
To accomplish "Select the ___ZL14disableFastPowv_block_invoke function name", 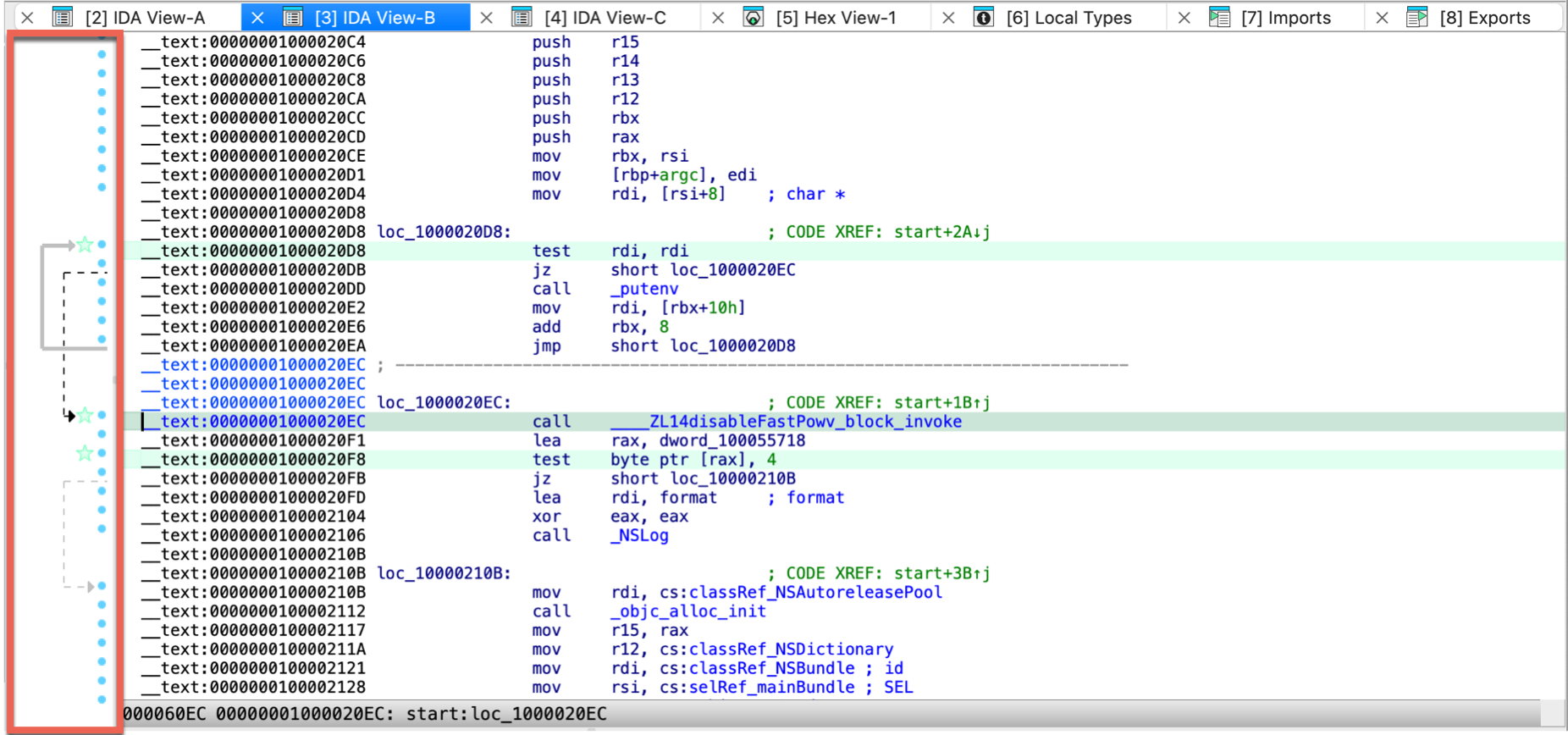I will (786, 422).
